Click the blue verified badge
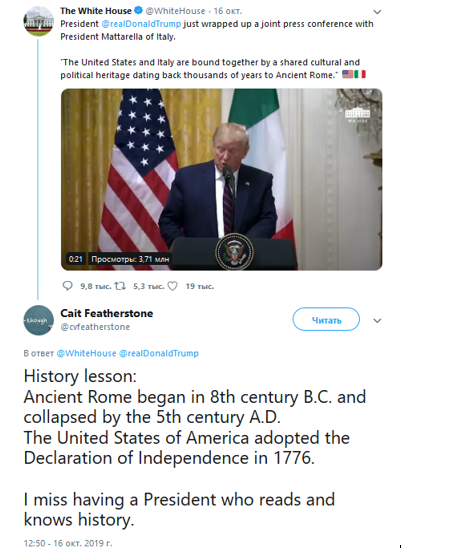The width and height of the screenshot is (461, 548). (138, 10)
